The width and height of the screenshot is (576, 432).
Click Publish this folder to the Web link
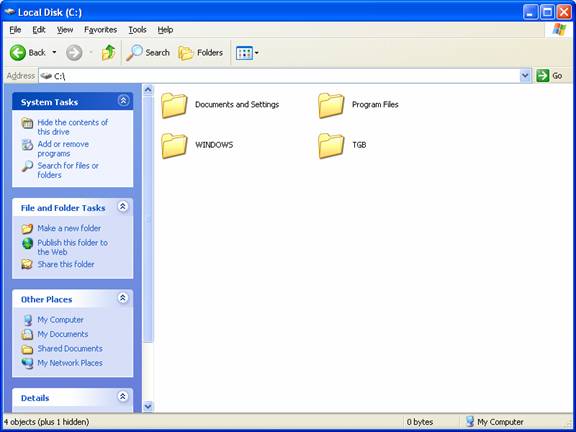coord(73,247)
